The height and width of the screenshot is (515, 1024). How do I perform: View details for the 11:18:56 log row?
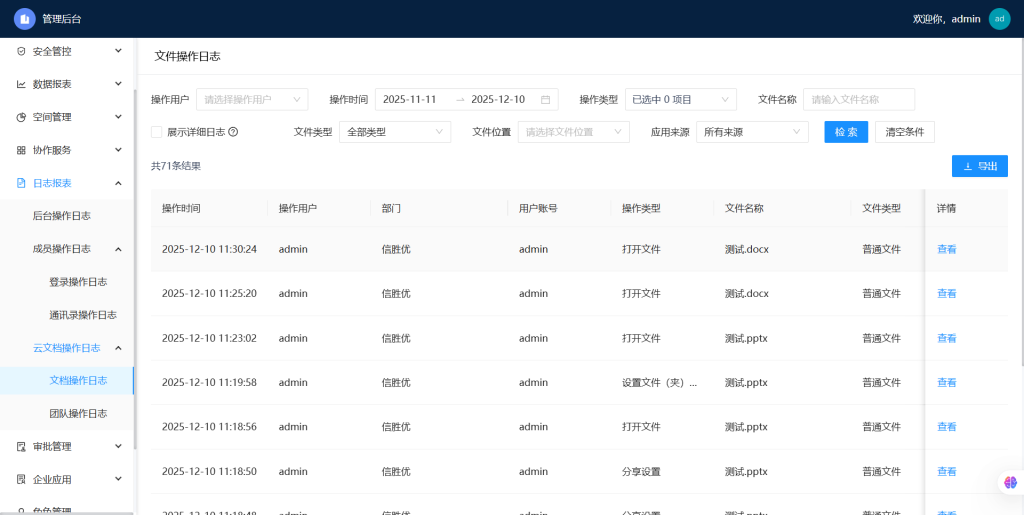(x=946, y=427)
